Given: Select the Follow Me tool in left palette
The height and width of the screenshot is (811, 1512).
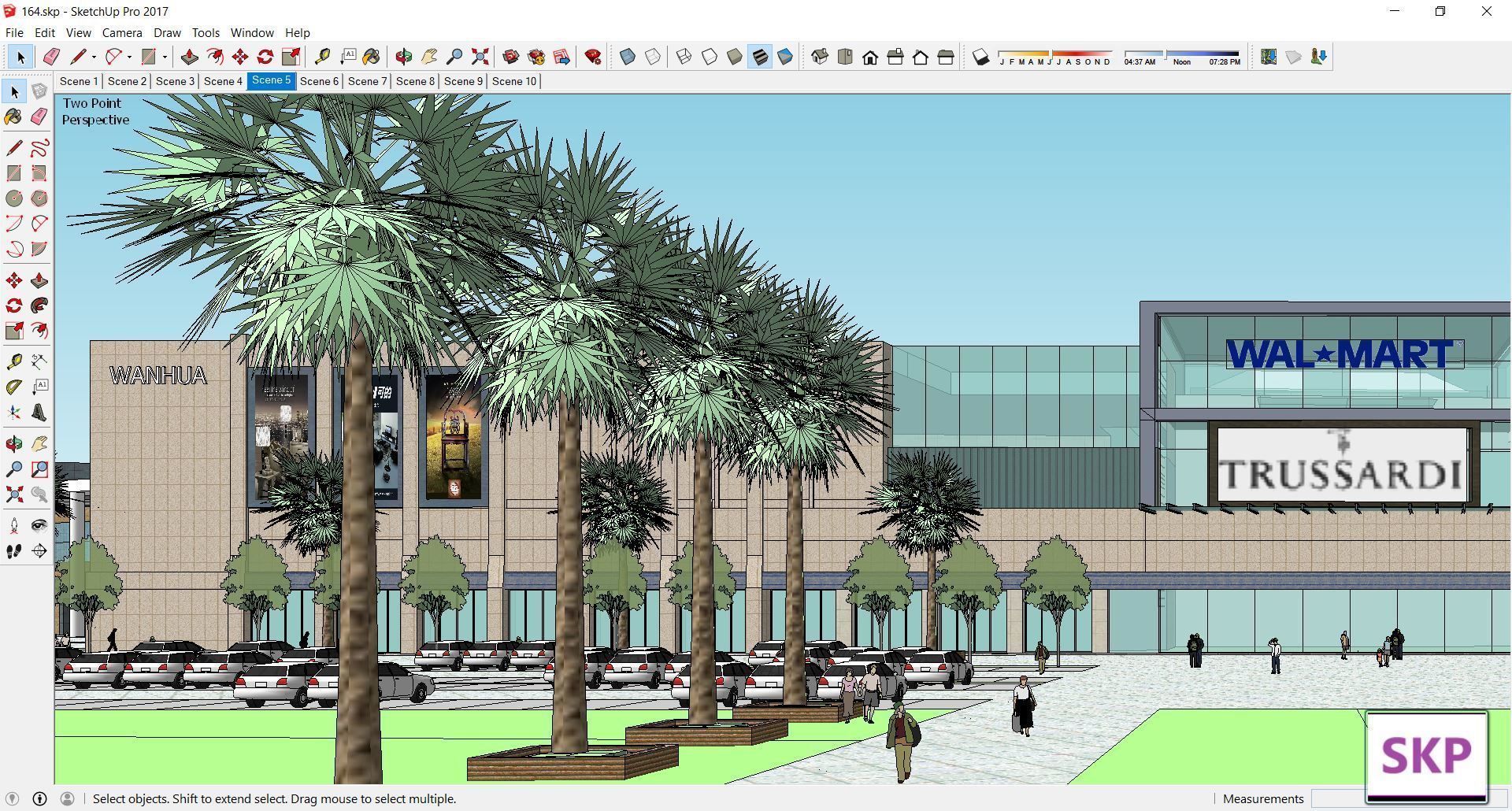Looking at the screenshot, I should (x=39, y=306).
